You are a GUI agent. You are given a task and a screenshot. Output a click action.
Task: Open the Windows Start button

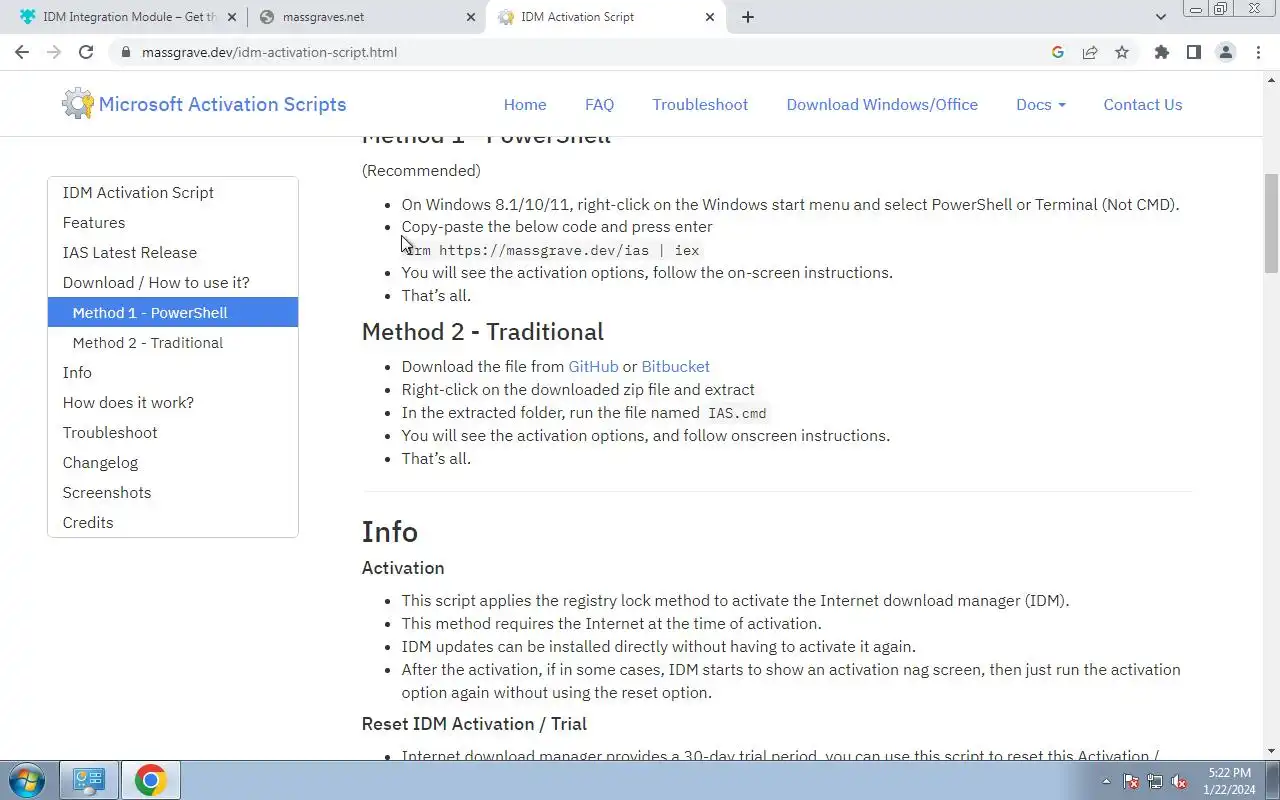click(x=26, y=780)
